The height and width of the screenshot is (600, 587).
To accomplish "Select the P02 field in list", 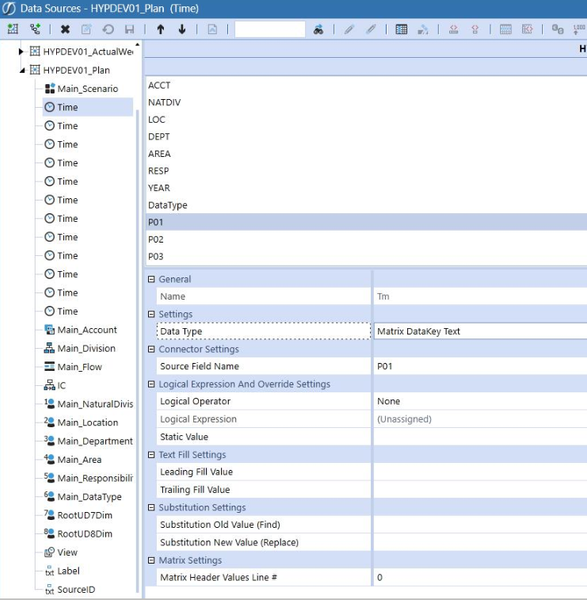I will point(366,240).
